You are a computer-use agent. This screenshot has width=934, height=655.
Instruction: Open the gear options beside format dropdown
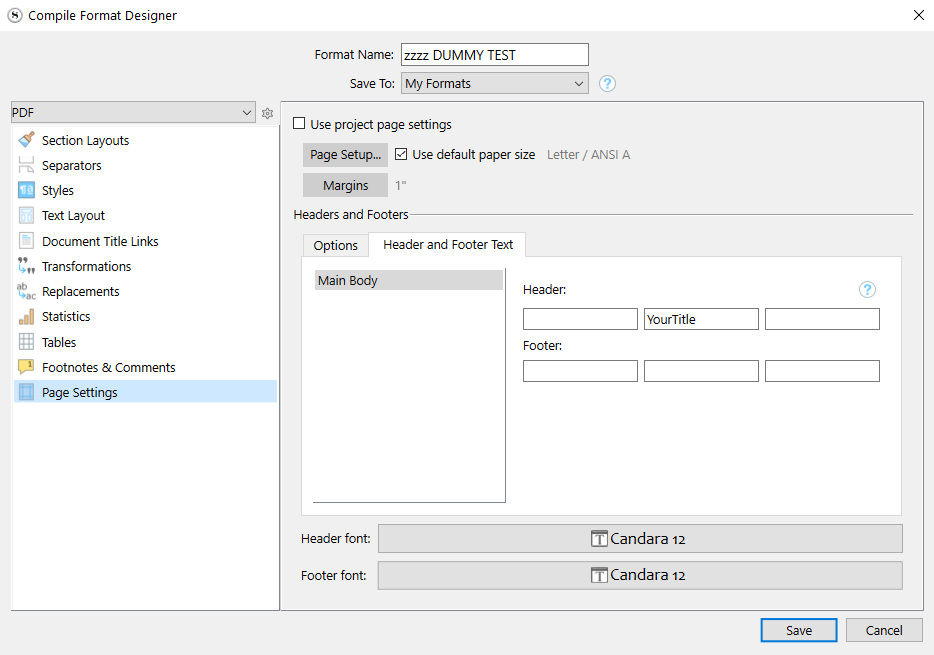click(x=268, y=114)
